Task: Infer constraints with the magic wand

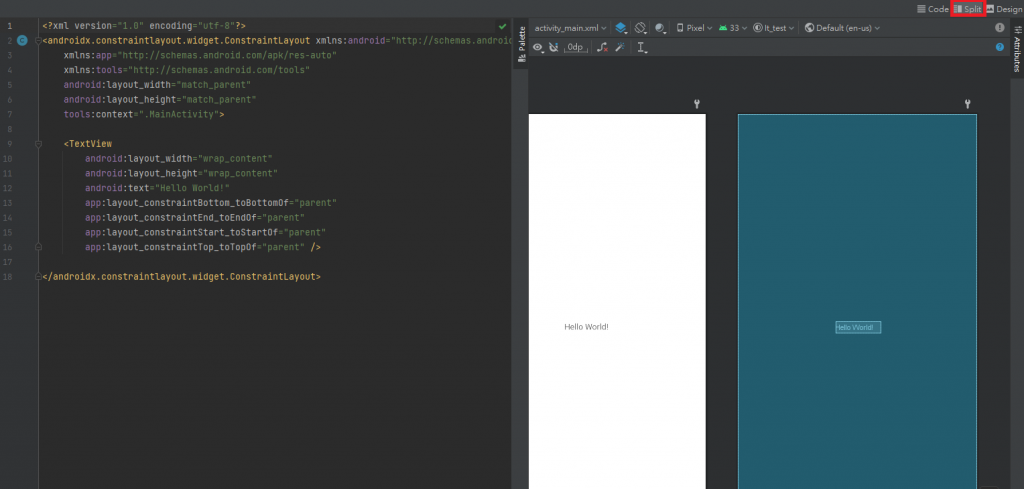Action: click(x=620, y=47)
